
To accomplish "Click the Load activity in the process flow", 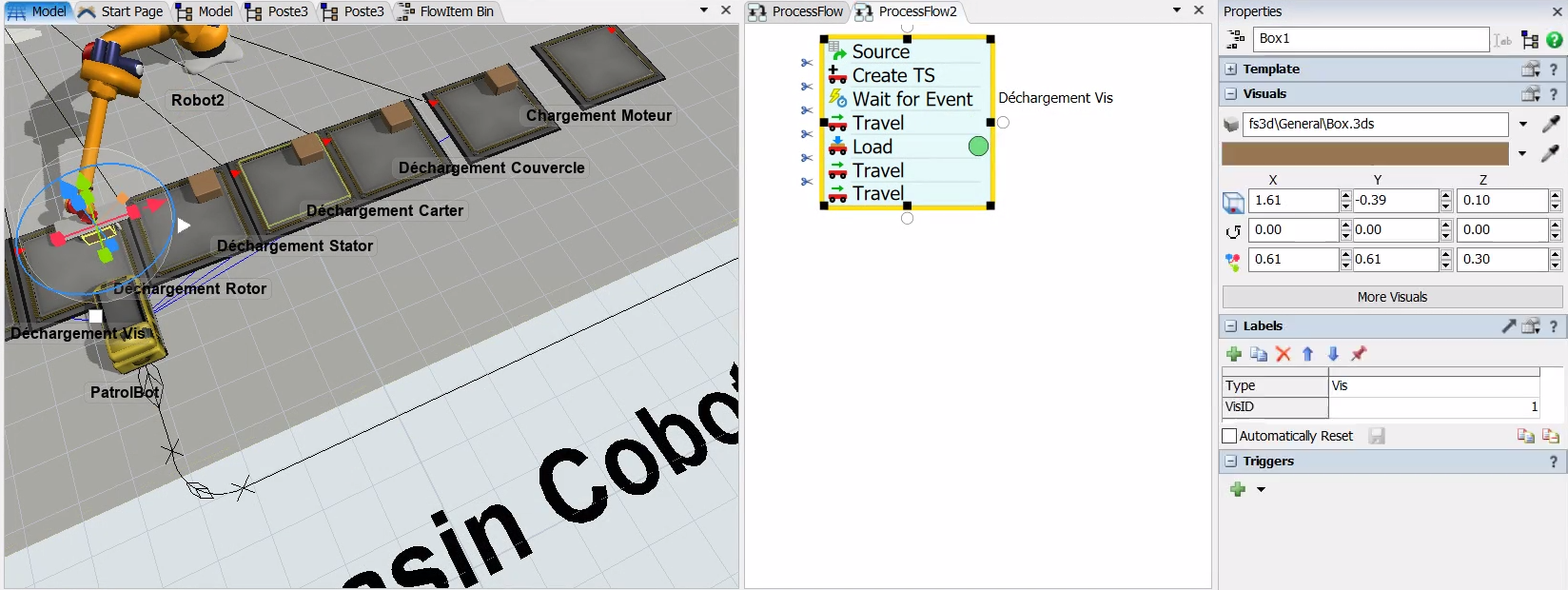I will tap(872, 147).
